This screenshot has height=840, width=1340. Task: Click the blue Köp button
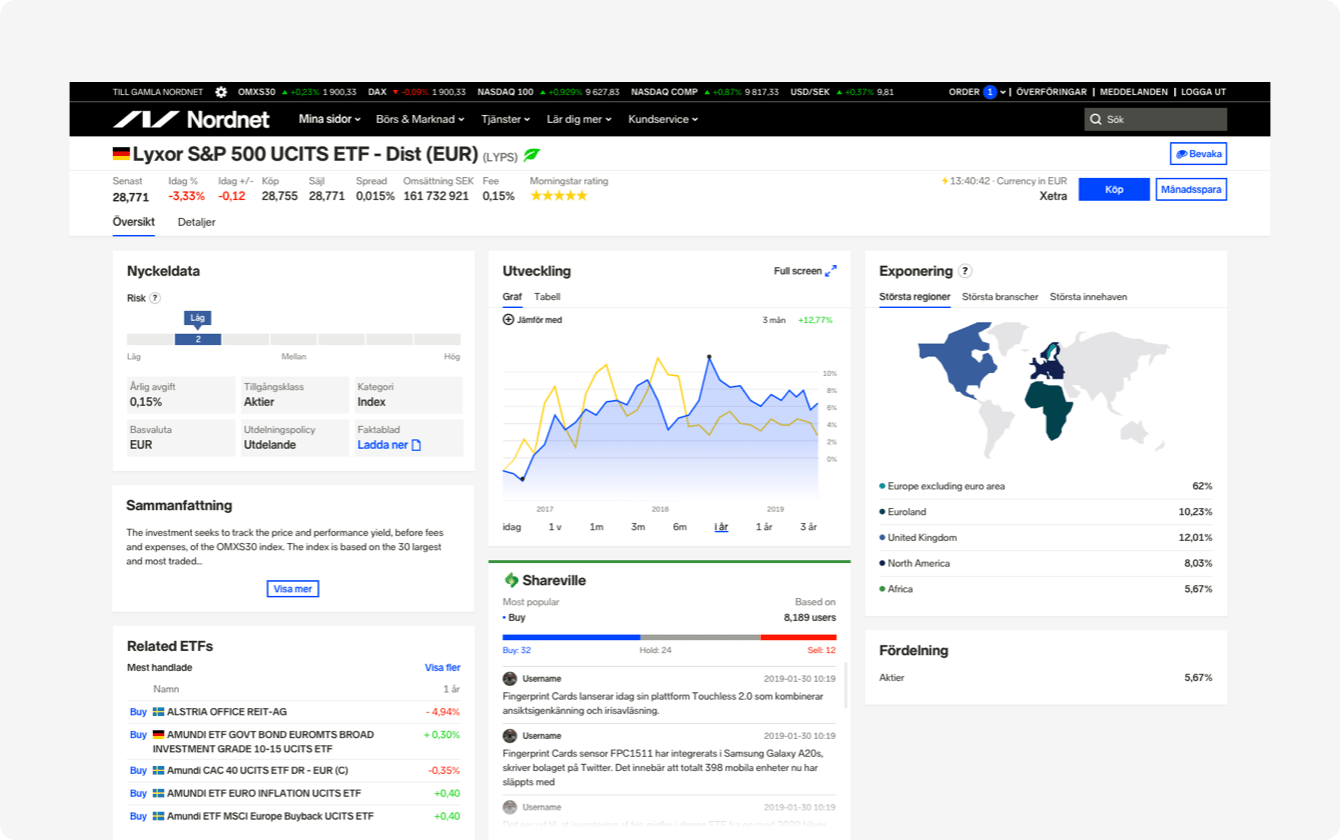(x=1114, y=189)
